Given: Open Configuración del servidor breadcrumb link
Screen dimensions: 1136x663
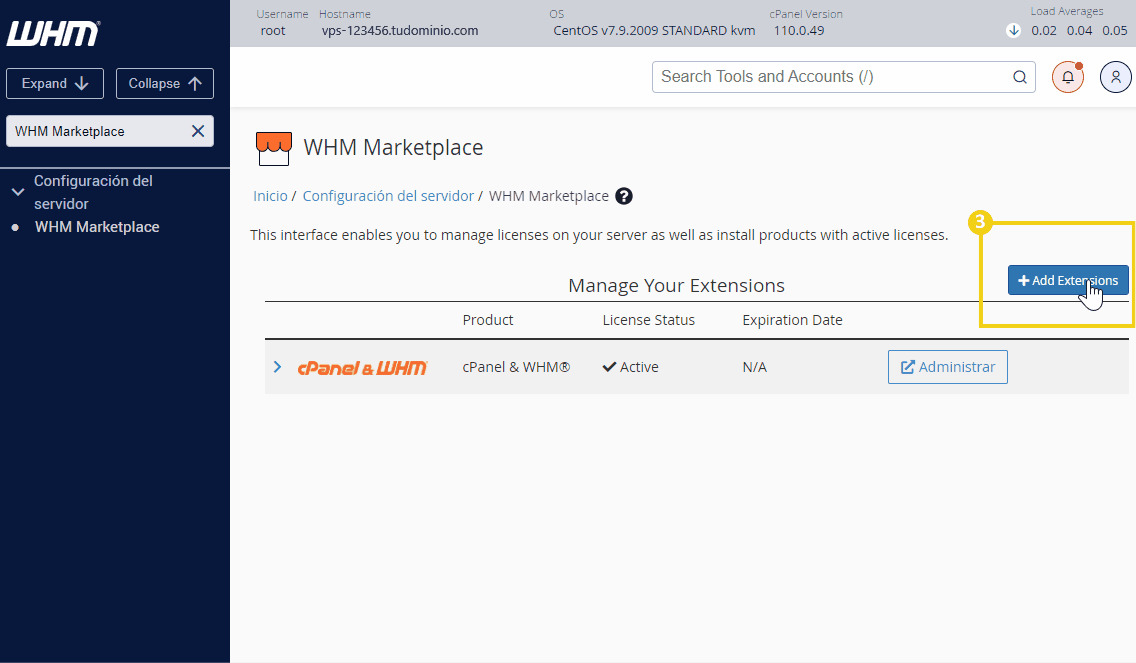Looking at the screenshot, I should 388,196.
